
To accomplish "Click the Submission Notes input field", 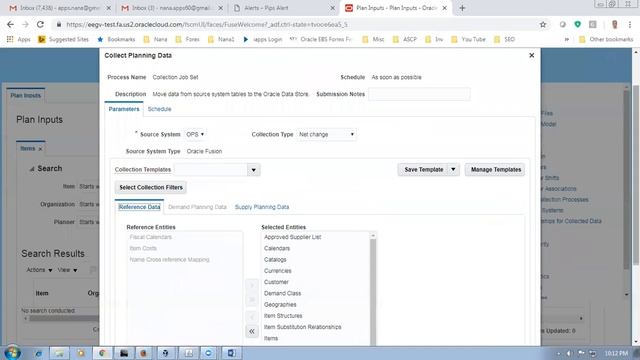I will [x=419, y=94].
